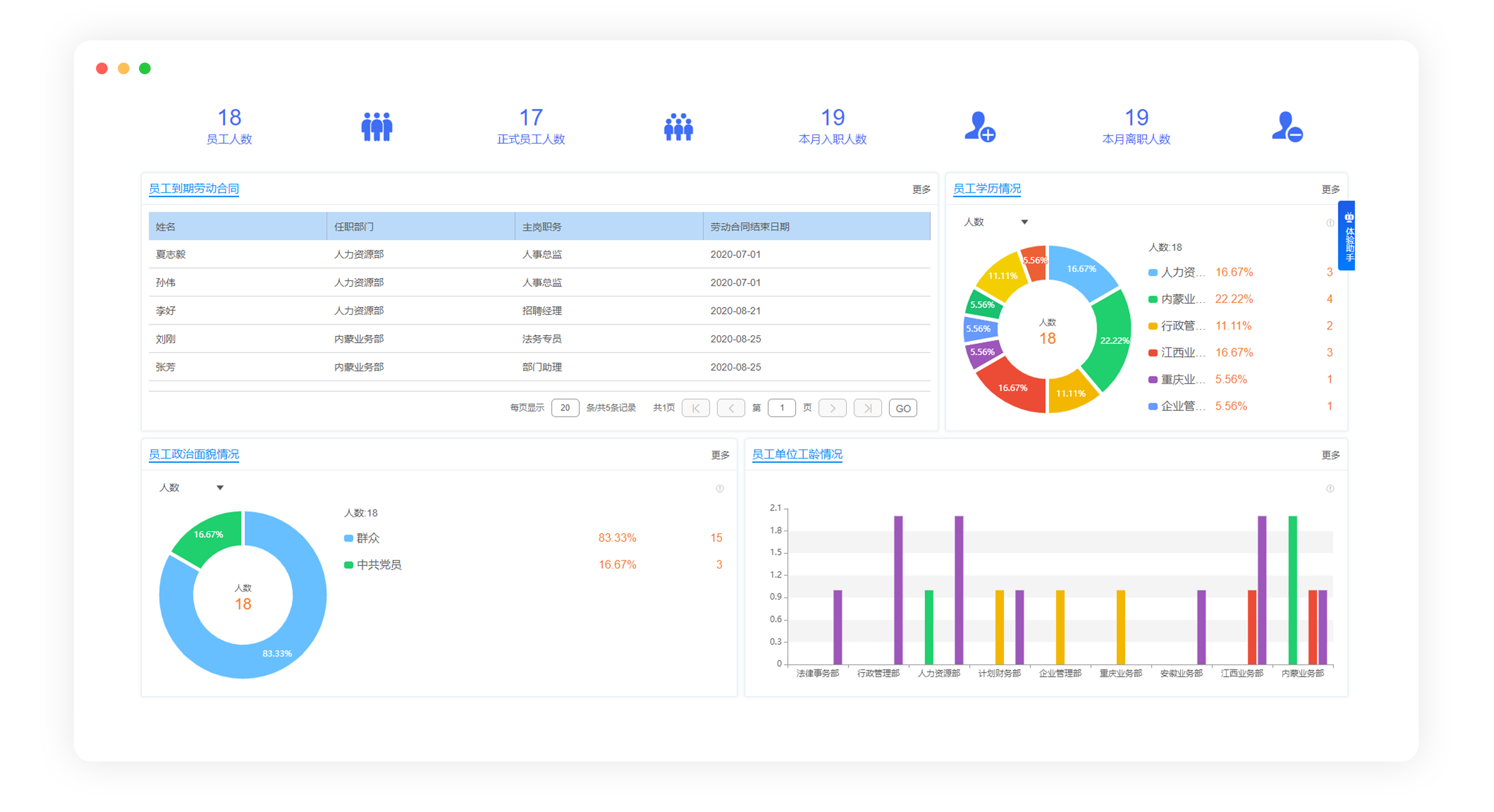1494x812 pixels.
Task: Open 员工到期劳动合同 panel title link
Action: point(194,188)
